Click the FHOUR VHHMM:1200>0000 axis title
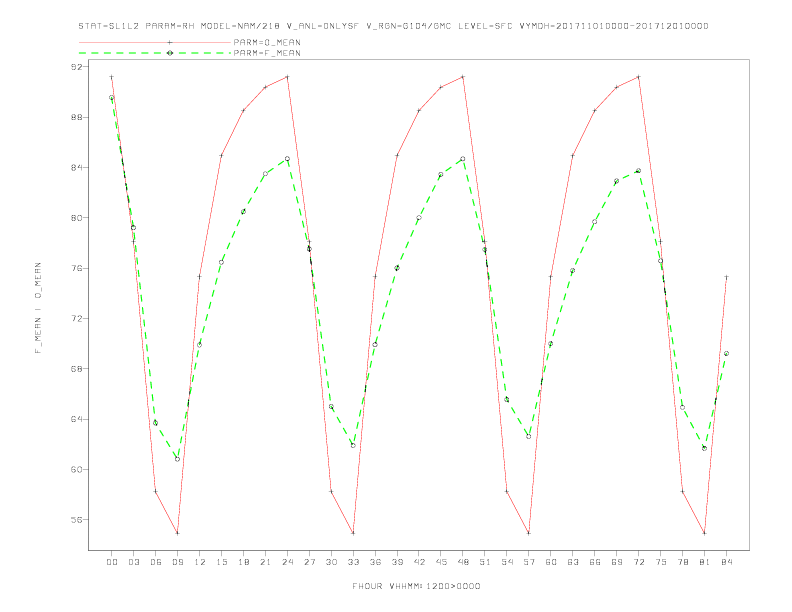Image resolution: width=792 pixels, height=612 pixels. click(x=416, y=586)
